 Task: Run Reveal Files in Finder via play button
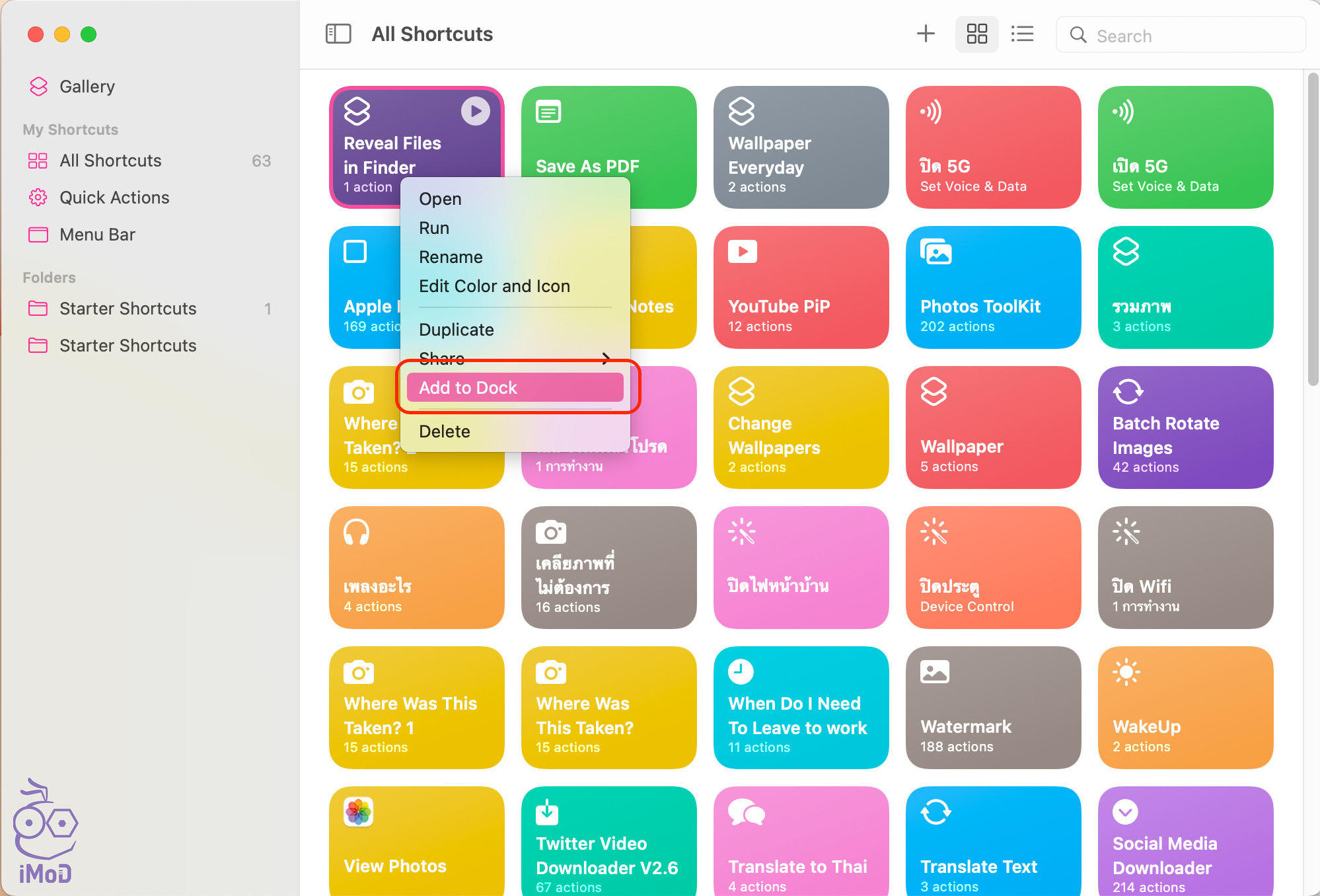(475, 111)
